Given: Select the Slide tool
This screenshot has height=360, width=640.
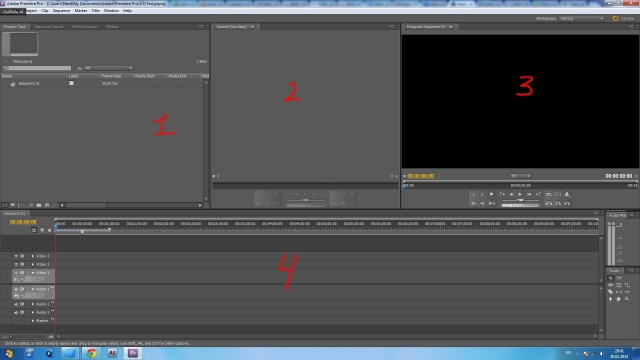Looking at the screenshot, I should pos(627,292).
